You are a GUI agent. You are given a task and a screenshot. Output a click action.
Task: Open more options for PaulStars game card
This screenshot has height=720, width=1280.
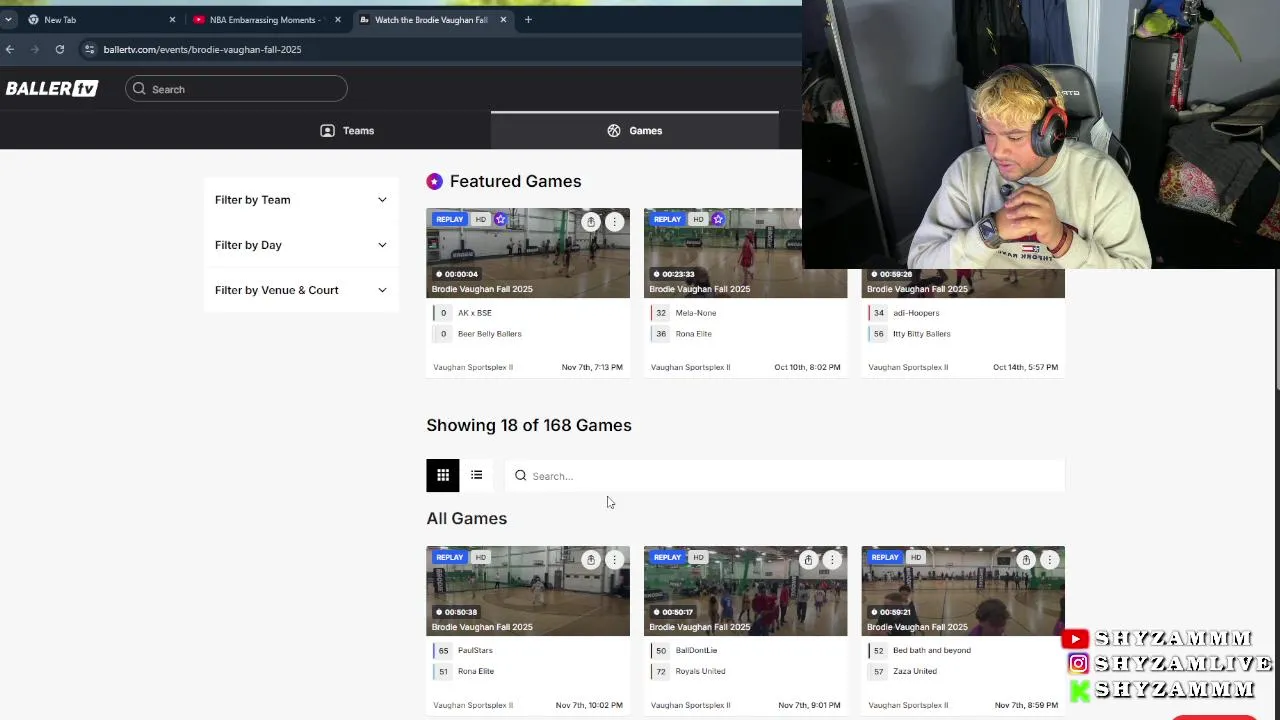[614, 560]
